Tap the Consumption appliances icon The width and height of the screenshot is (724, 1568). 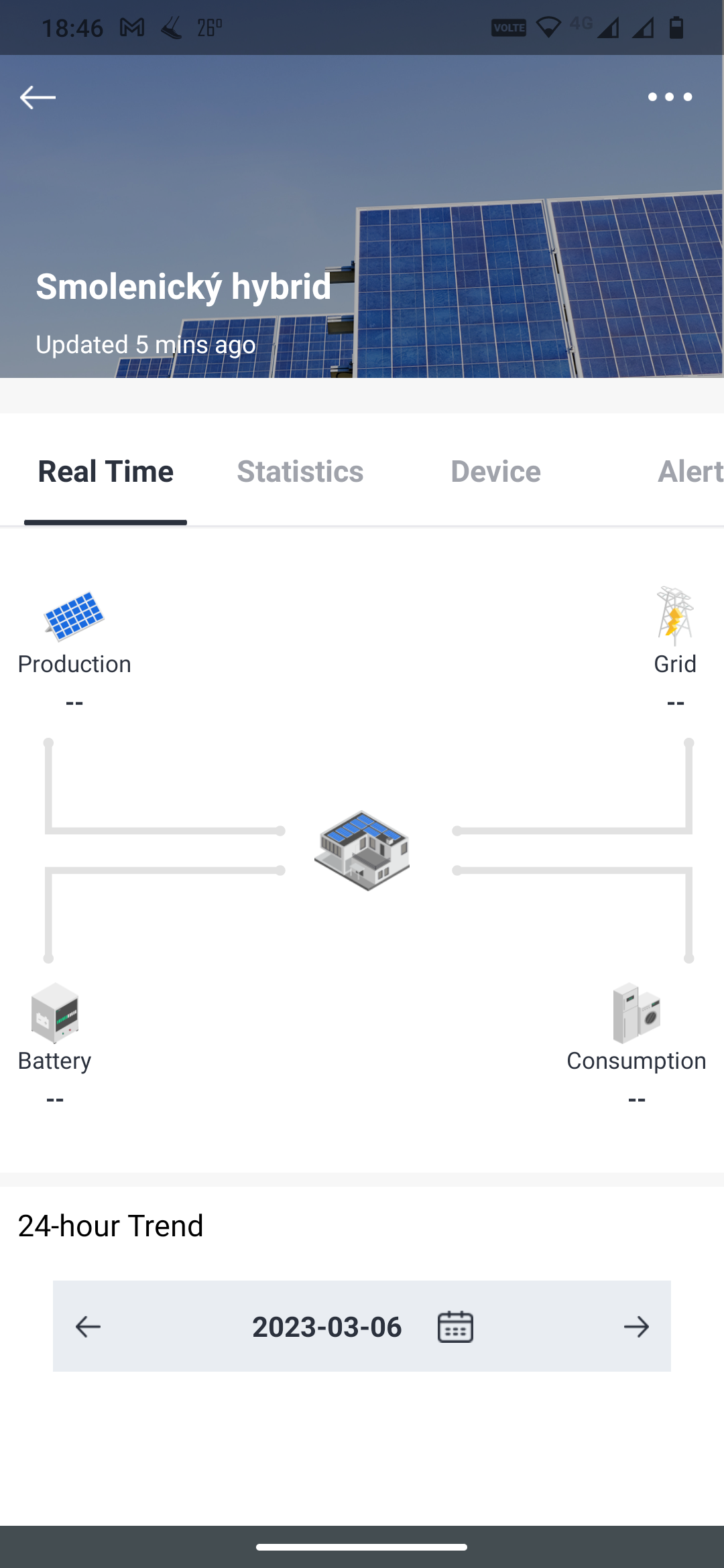click(x=636, y=1012)
